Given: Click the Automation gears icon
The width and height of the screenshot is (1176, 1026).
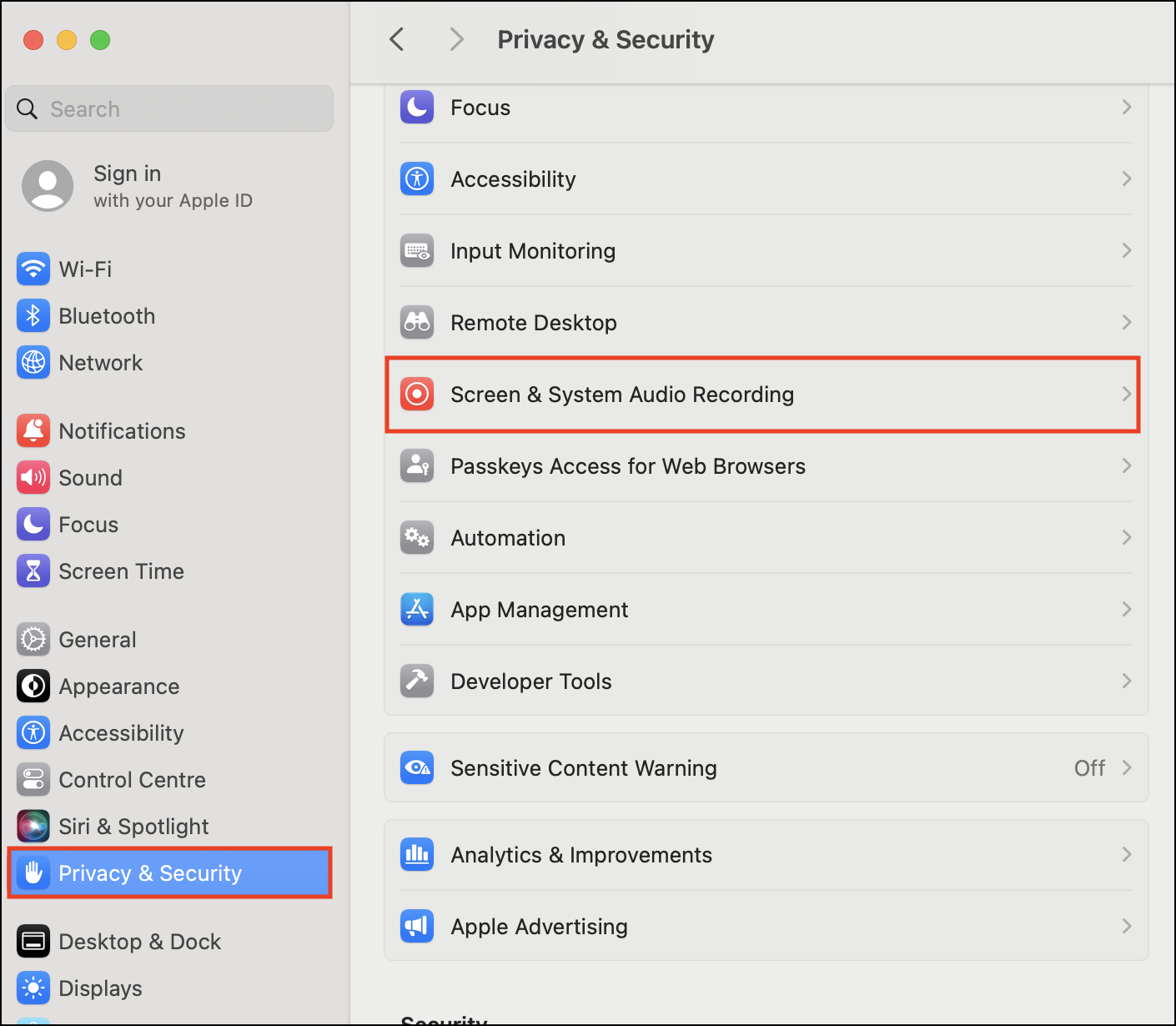Looking at the screenshot, I should click(x=417, y=537).
